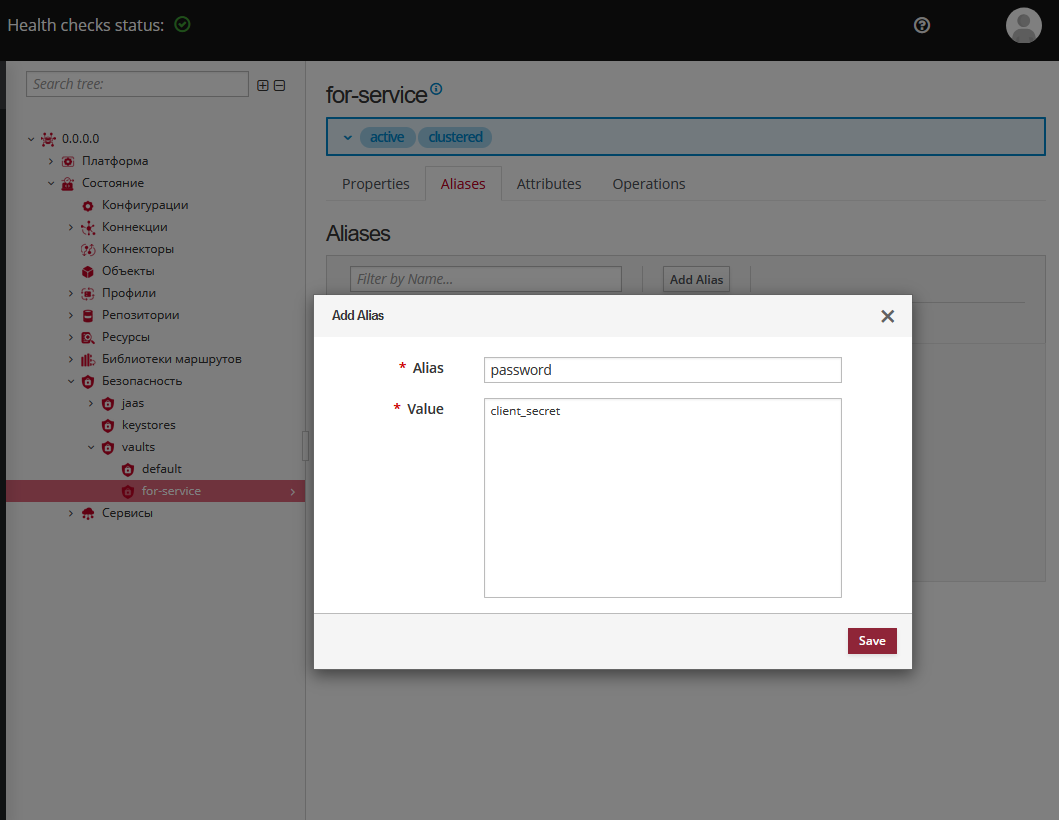
Task: Collapse the vaults tree node
Action: click(x=90, y=447)
